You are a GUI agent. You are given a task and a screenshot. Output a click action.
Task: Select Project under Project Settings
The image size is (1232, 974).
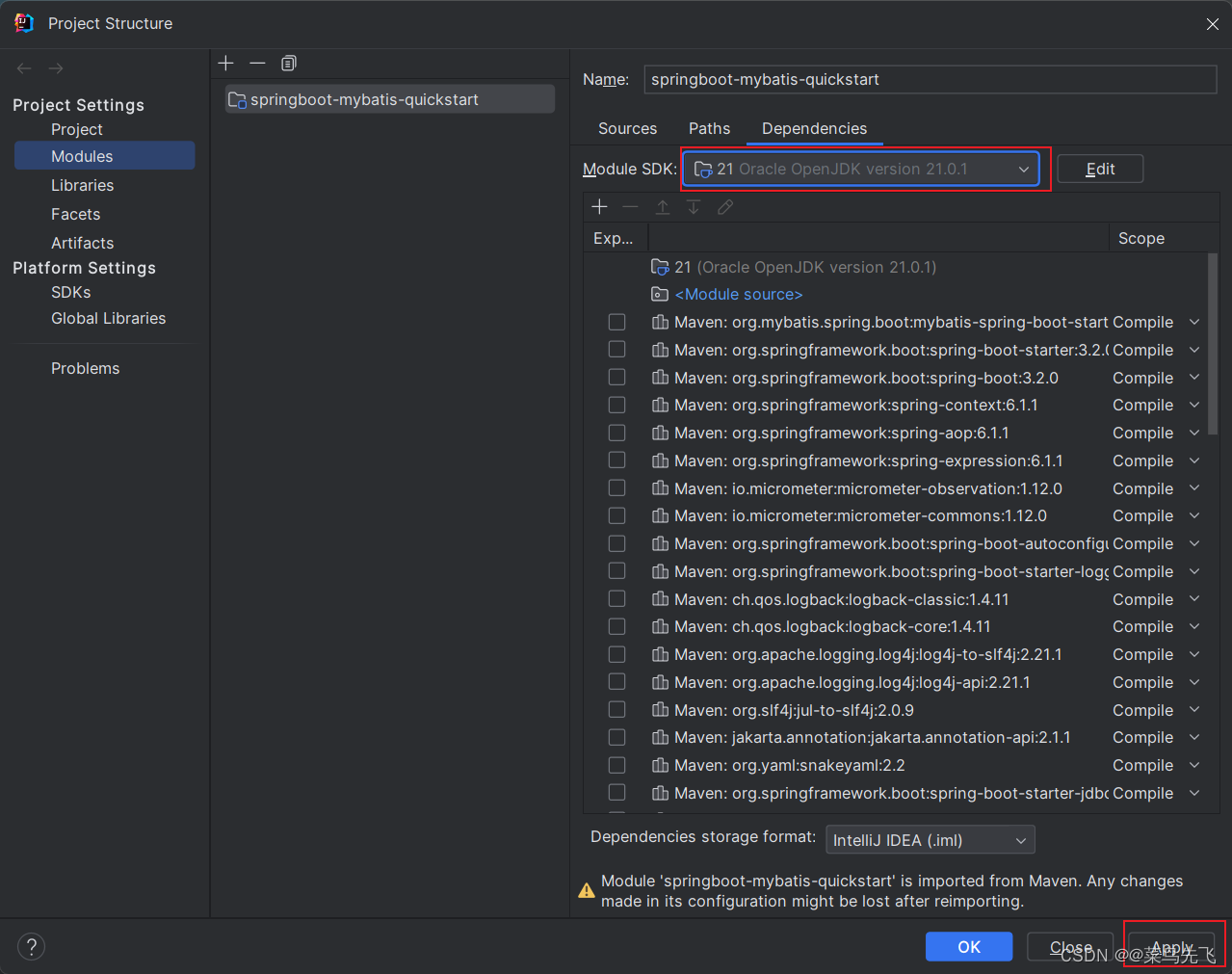click(77, 129)
